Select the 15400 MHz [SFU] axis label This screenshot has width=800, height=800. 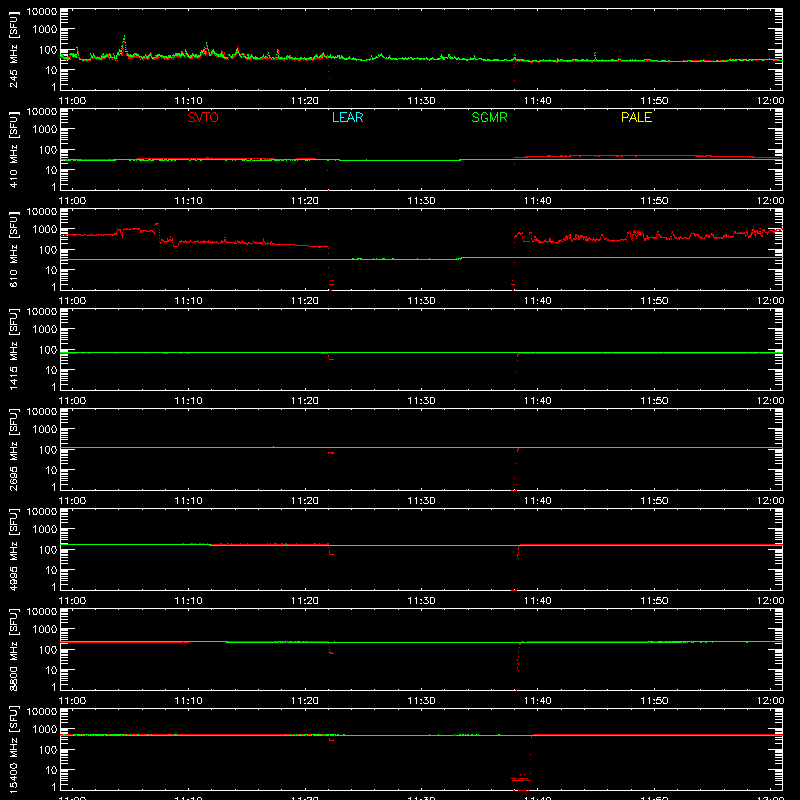(x=14, y=749)
